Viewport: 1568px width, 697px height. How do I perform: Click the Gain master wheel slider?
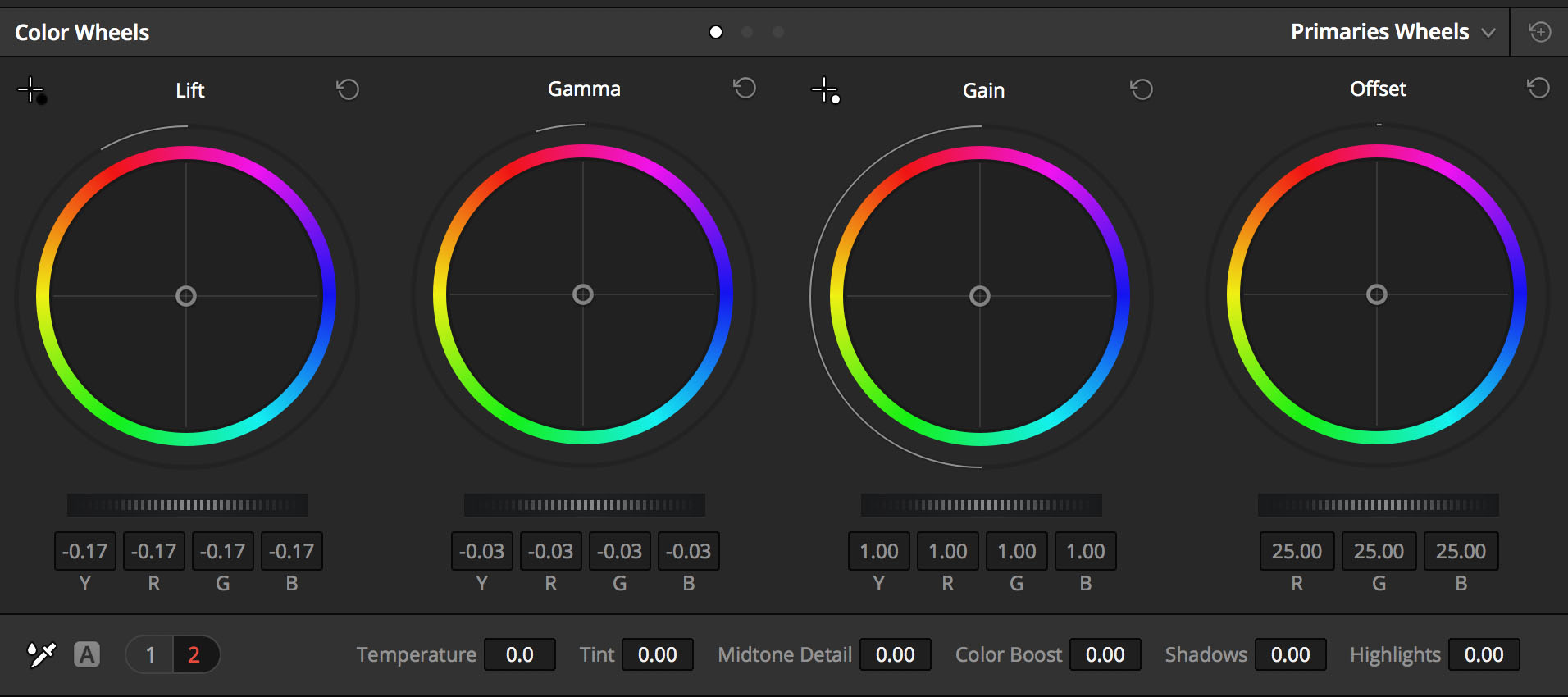point(982,505)
